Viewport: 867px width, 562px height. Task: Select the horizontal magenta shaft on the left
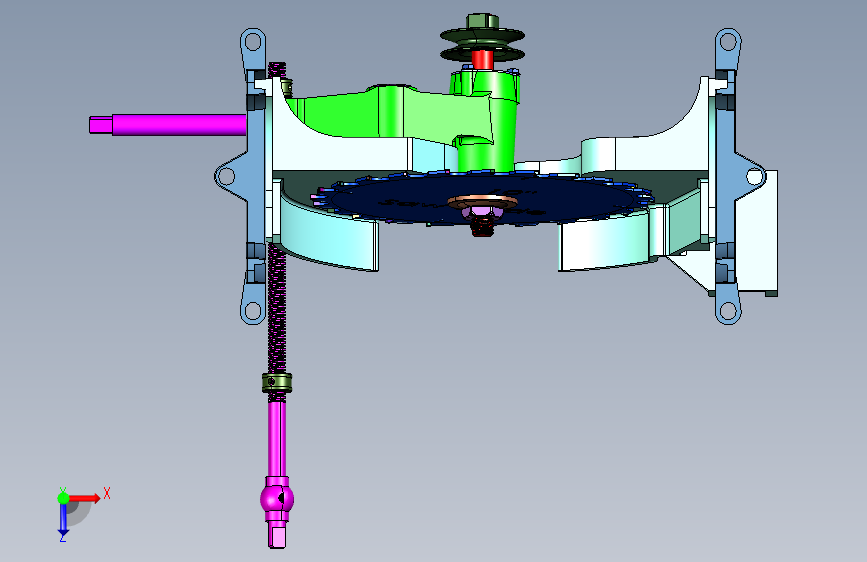pos(168,124)
